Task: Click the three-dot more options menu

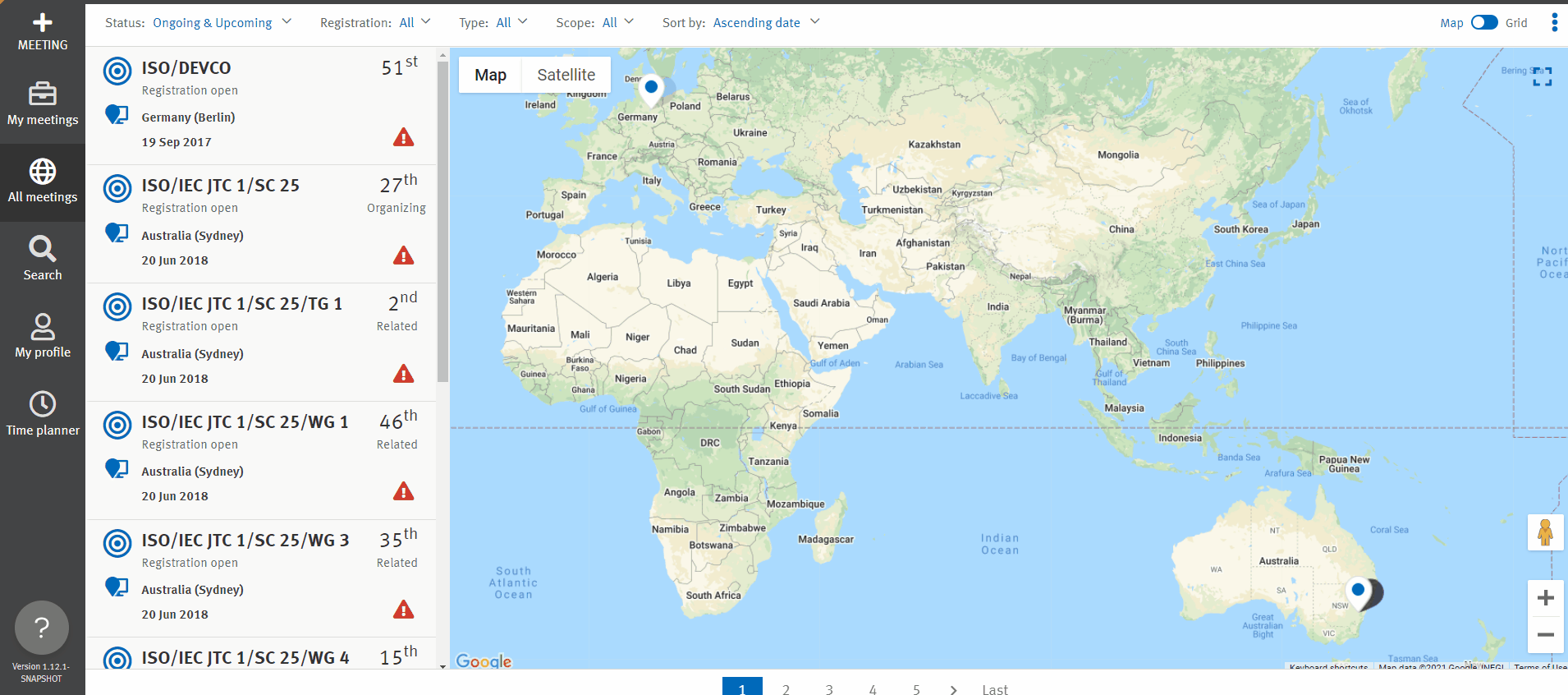Action: 1554,22
